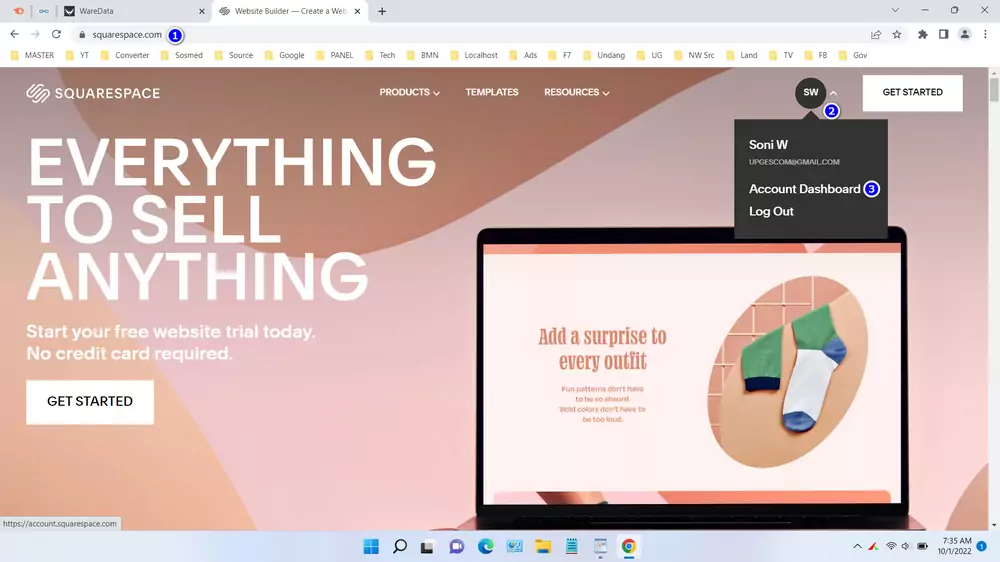Open the BMN bookmark folder
This screenshot has width=1000, height=562.
pos(423,55)
